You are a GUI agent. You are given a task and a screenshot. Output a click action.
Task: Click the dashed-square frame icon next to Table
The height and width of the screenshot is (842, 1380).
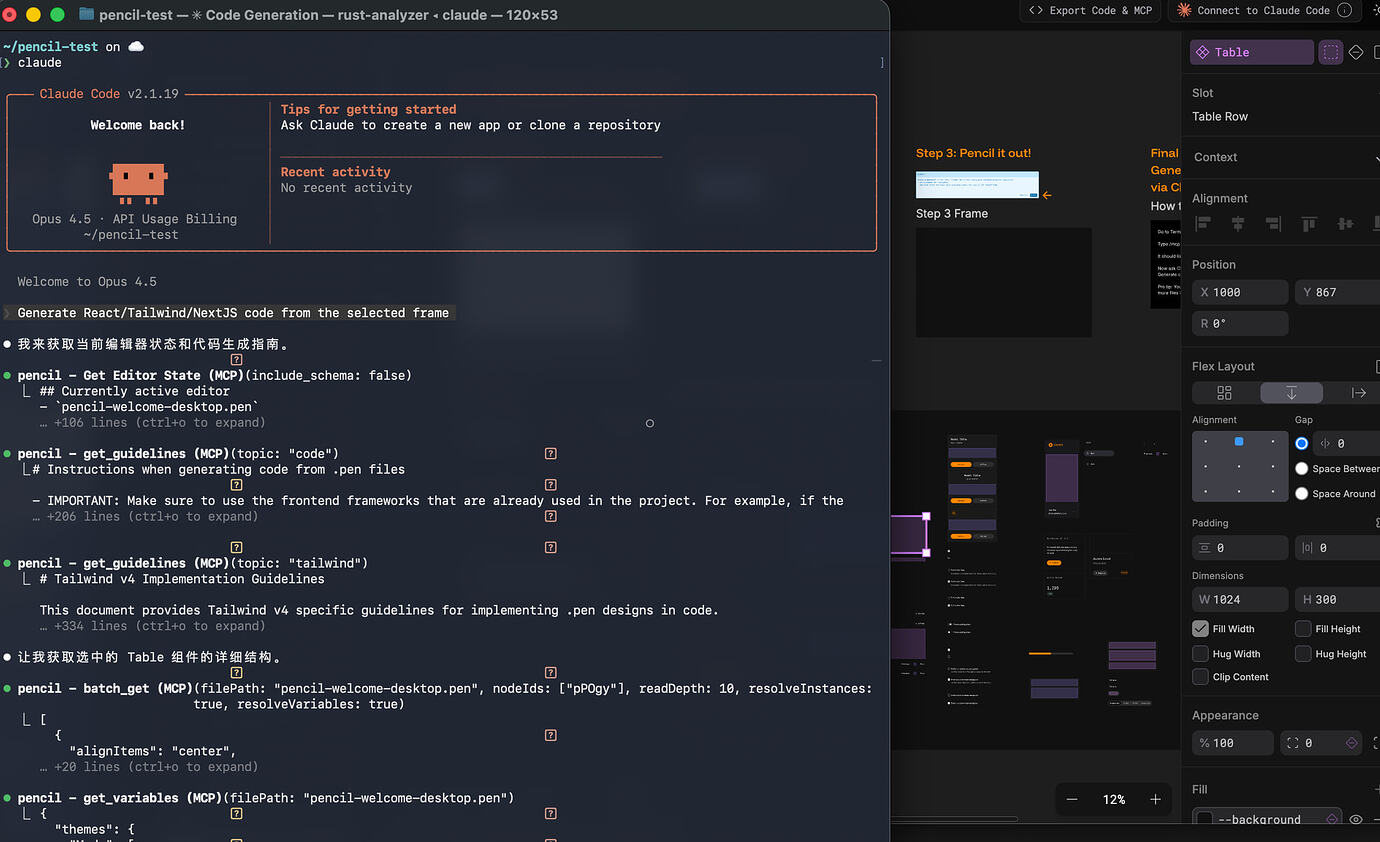(x=1330, y=52)
